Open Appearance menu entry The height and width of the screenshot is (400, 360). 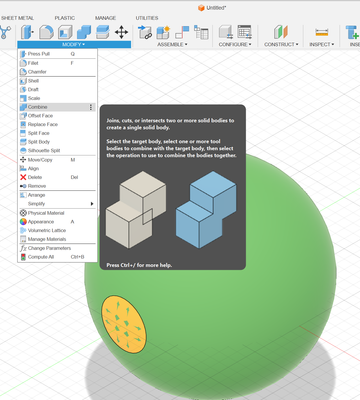(57, 222)
